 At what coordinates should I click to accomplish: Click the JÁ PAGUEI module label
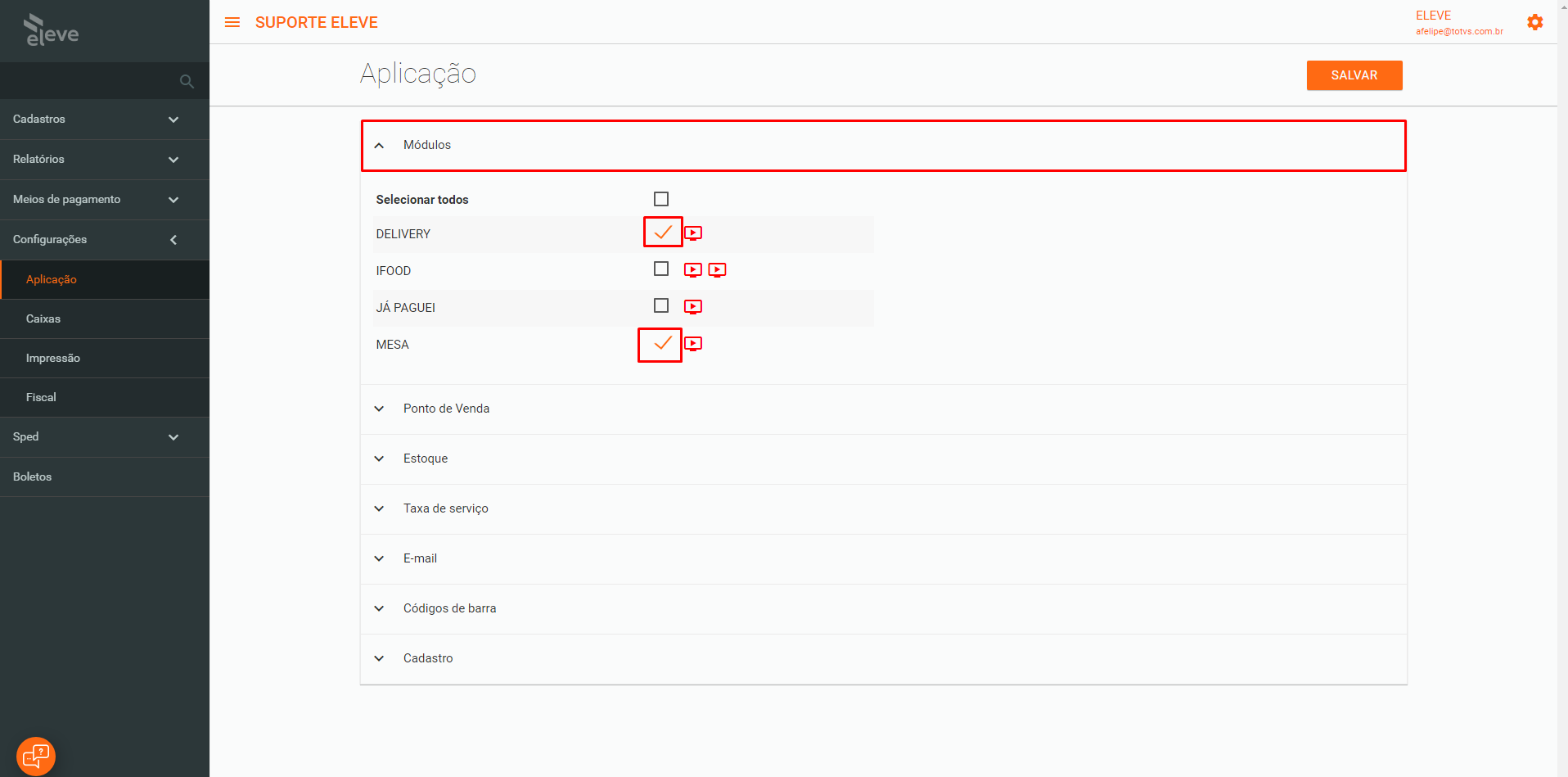[406, 308]
